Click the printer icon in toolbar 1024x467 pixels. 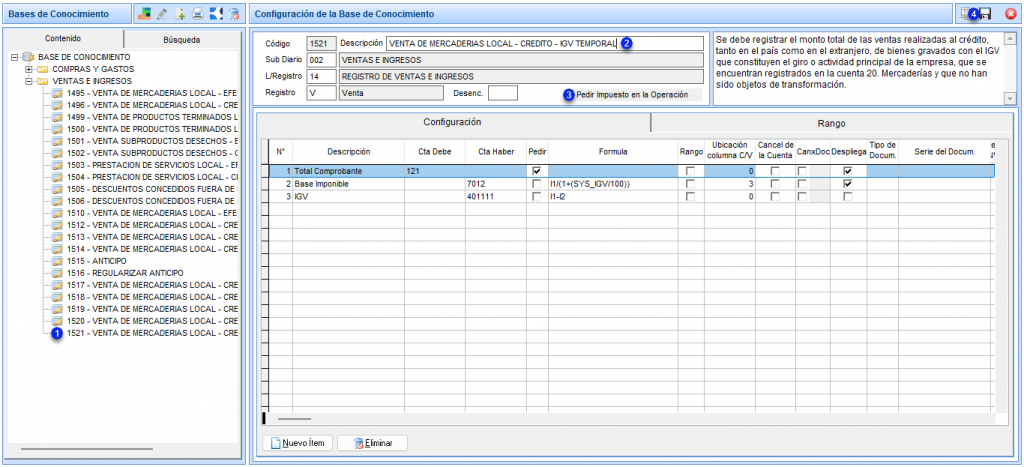click(x=199, y=13)
